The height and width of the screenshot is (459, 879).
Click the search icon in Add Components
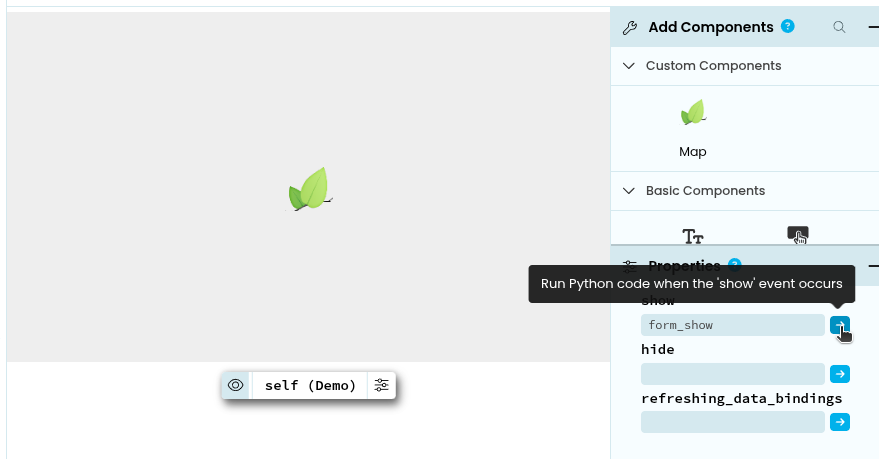click(840, 27)
